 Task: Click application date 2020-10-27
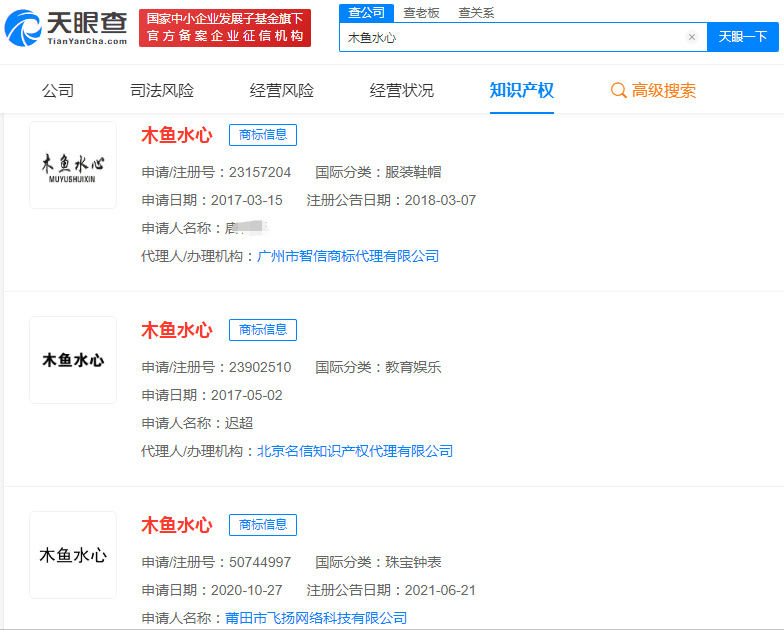tap(247, 590)
